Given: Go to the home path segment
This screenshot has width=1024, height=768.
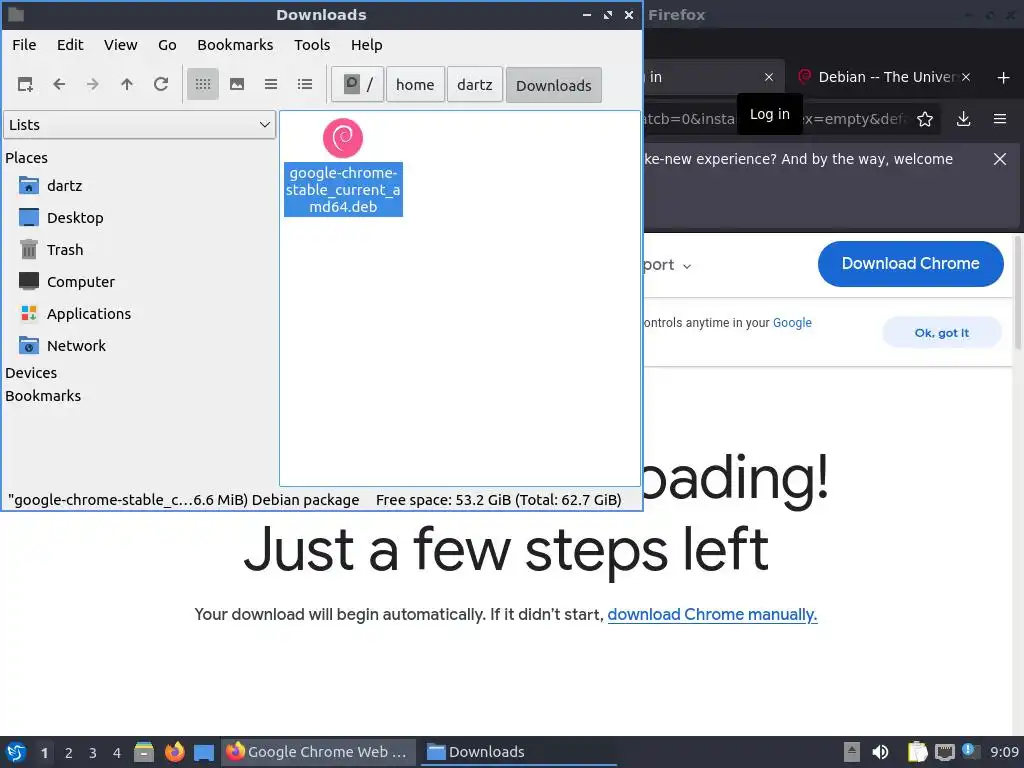Looking at the screenshot, I should 415,84.
